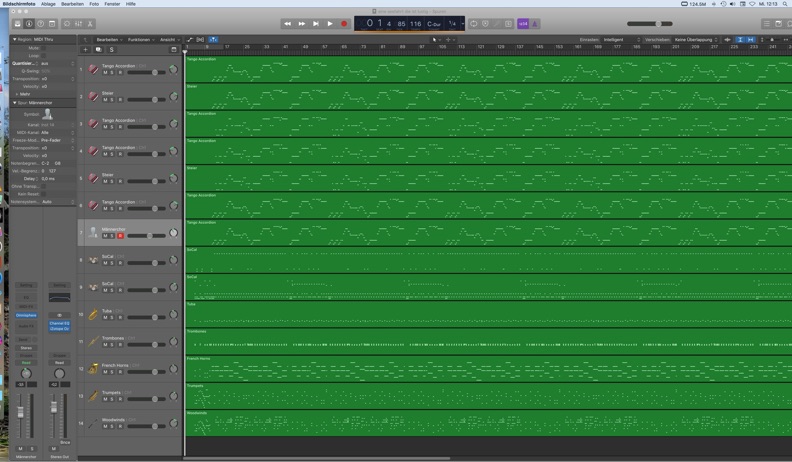The image size is (792, 462).
Task: Click the blue Catch Playhead button
Action: click(x=213, y=39)
